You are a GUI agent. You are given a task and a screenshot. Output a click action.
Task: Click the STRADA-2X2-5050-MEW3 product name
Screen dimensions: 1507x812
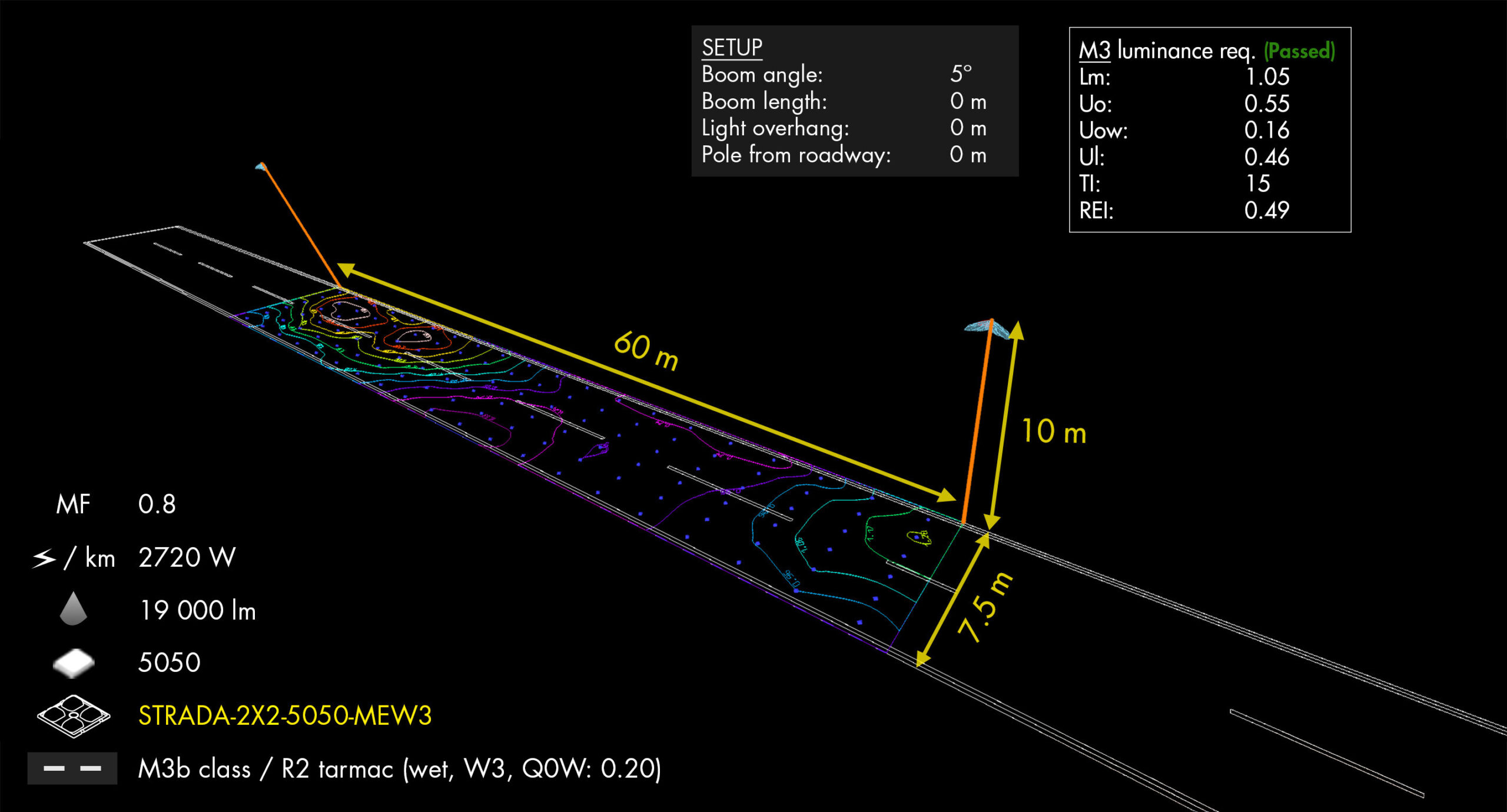(x=285, y=716)
